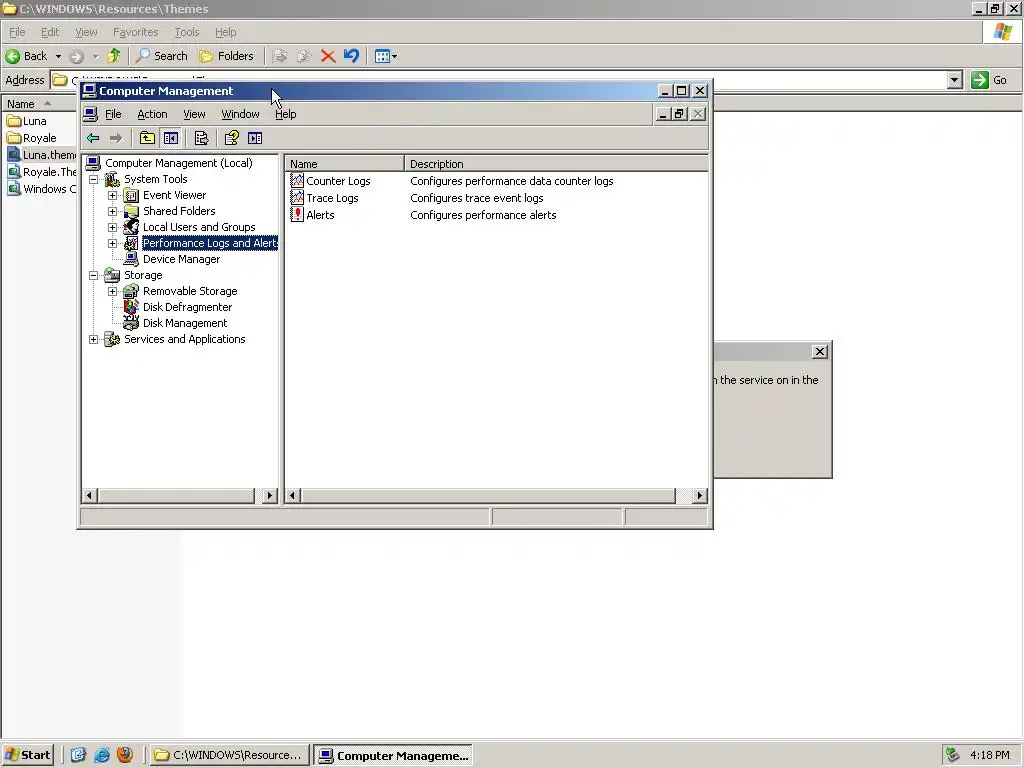
Task: Open the Window menu
Action: tap(240, 114)
